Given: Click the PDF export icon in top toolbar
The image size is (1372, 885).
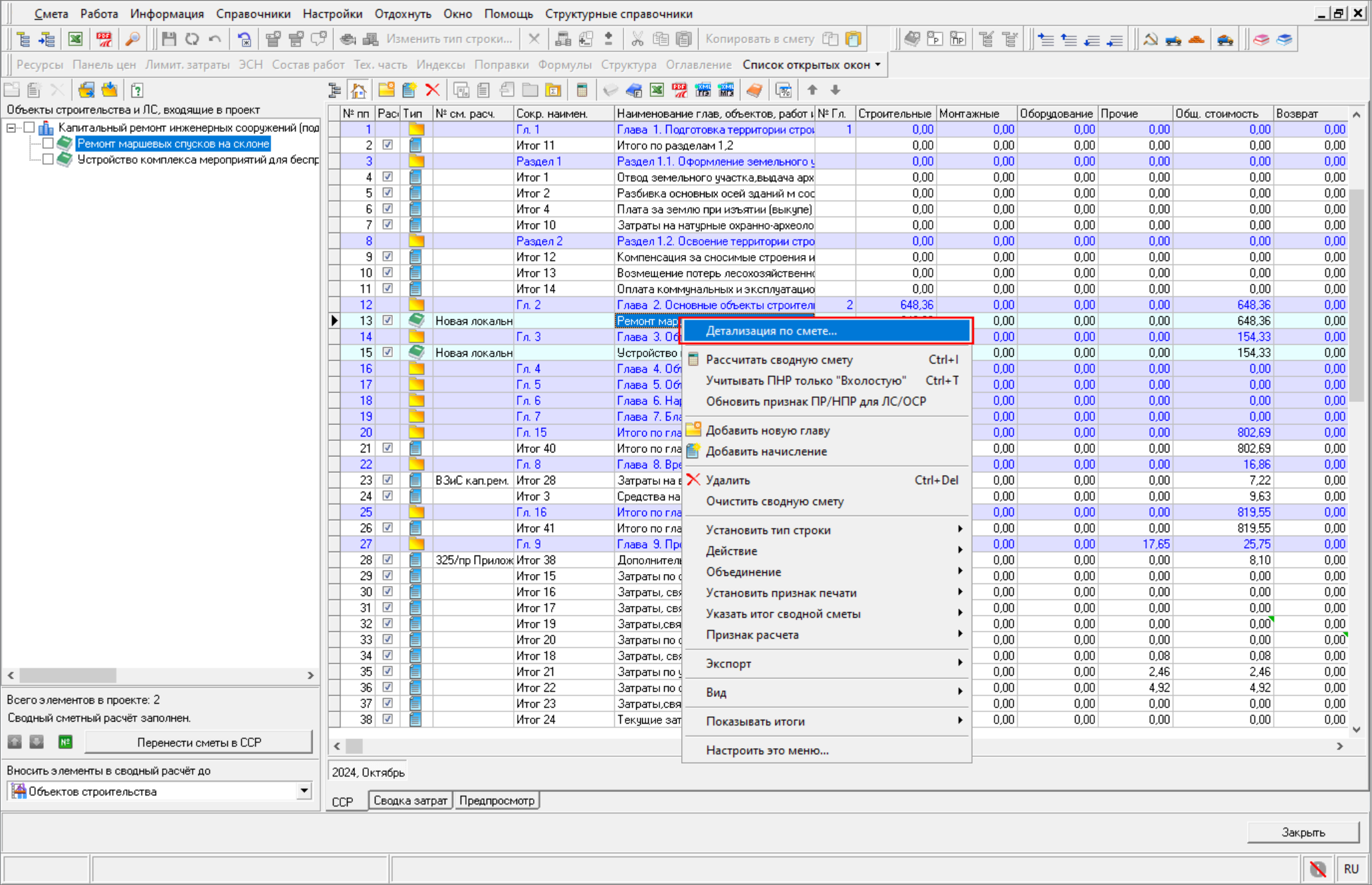Looking at the screenshot, I should point(104,39).
